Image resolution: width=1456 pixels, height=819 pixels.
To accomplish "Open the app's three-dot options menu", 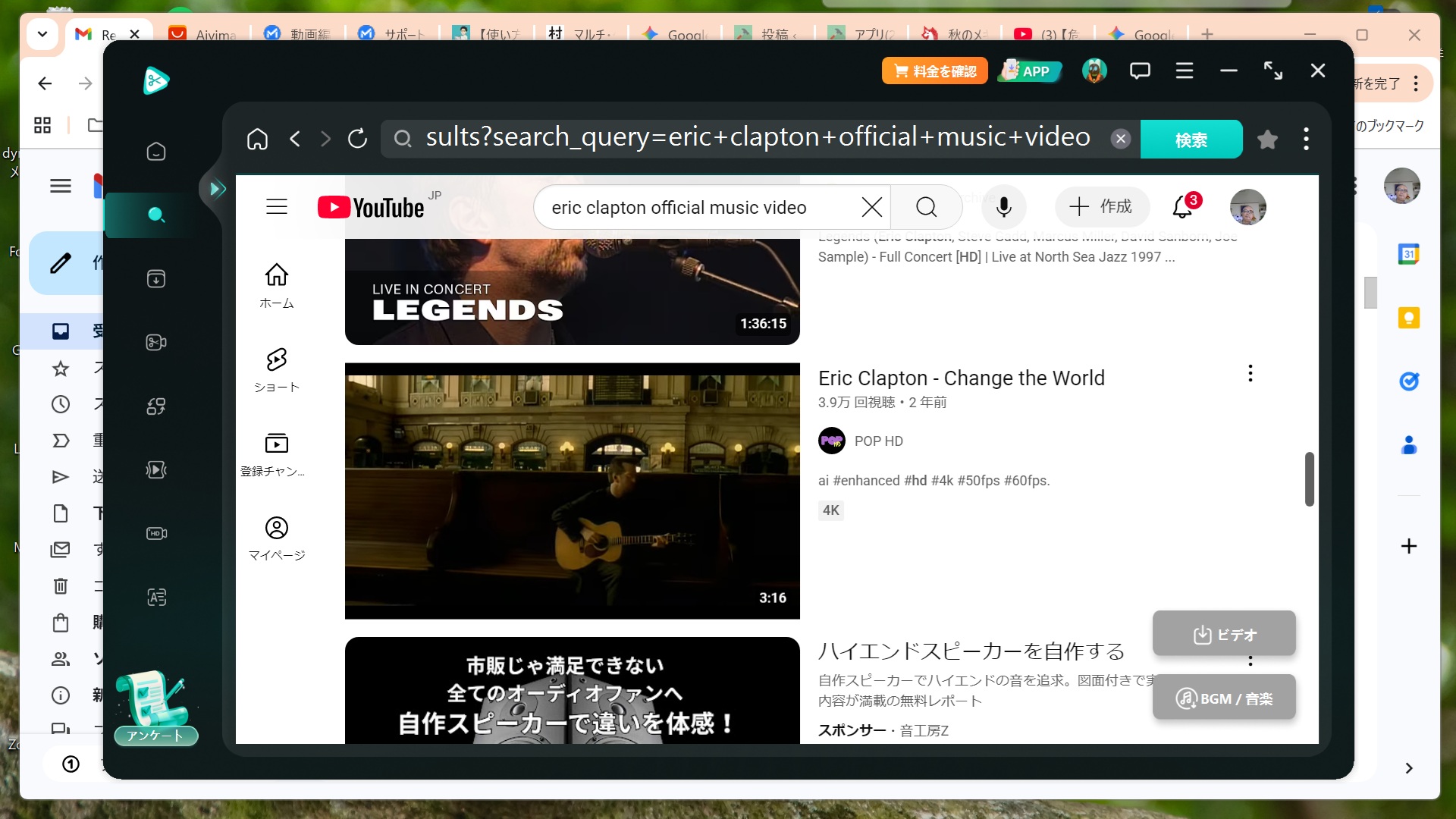I will [x=1306, y=139].
